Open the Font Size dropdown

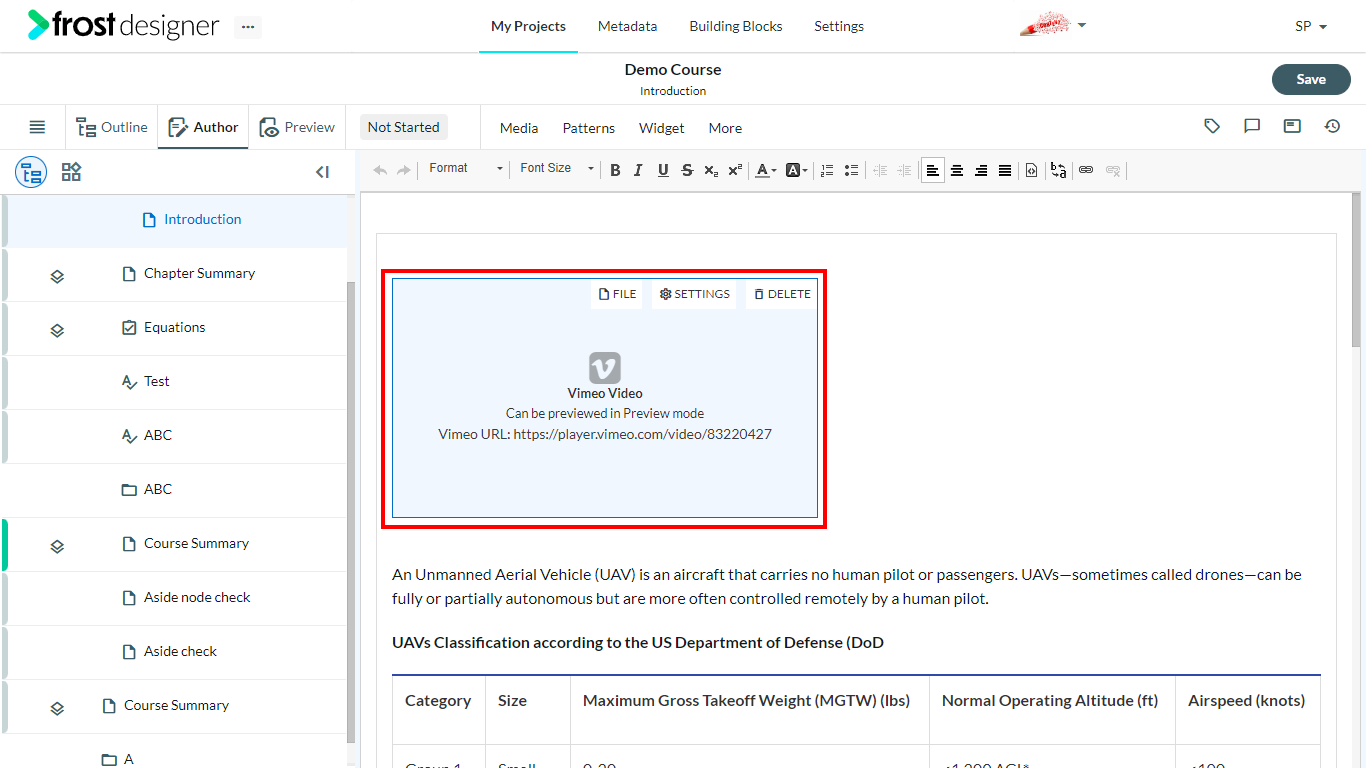557,169
